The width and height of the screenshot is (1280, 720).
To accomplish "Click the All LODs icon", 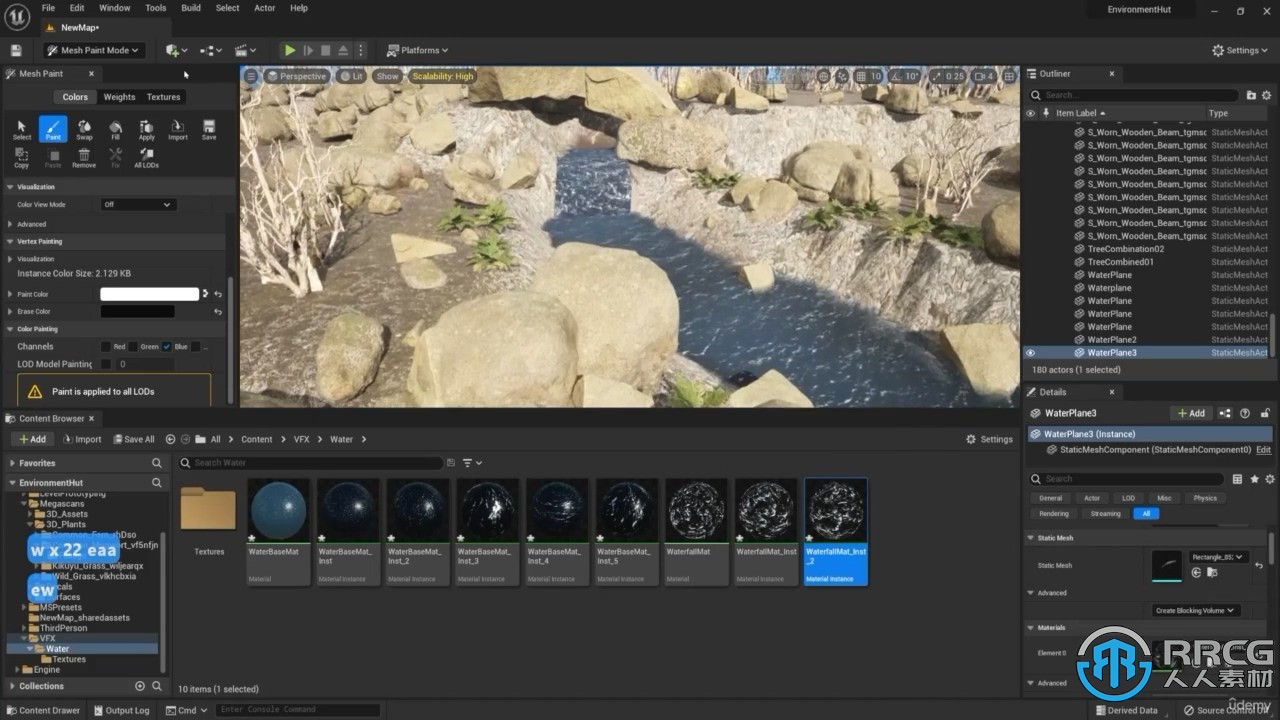I will point(146,157).
